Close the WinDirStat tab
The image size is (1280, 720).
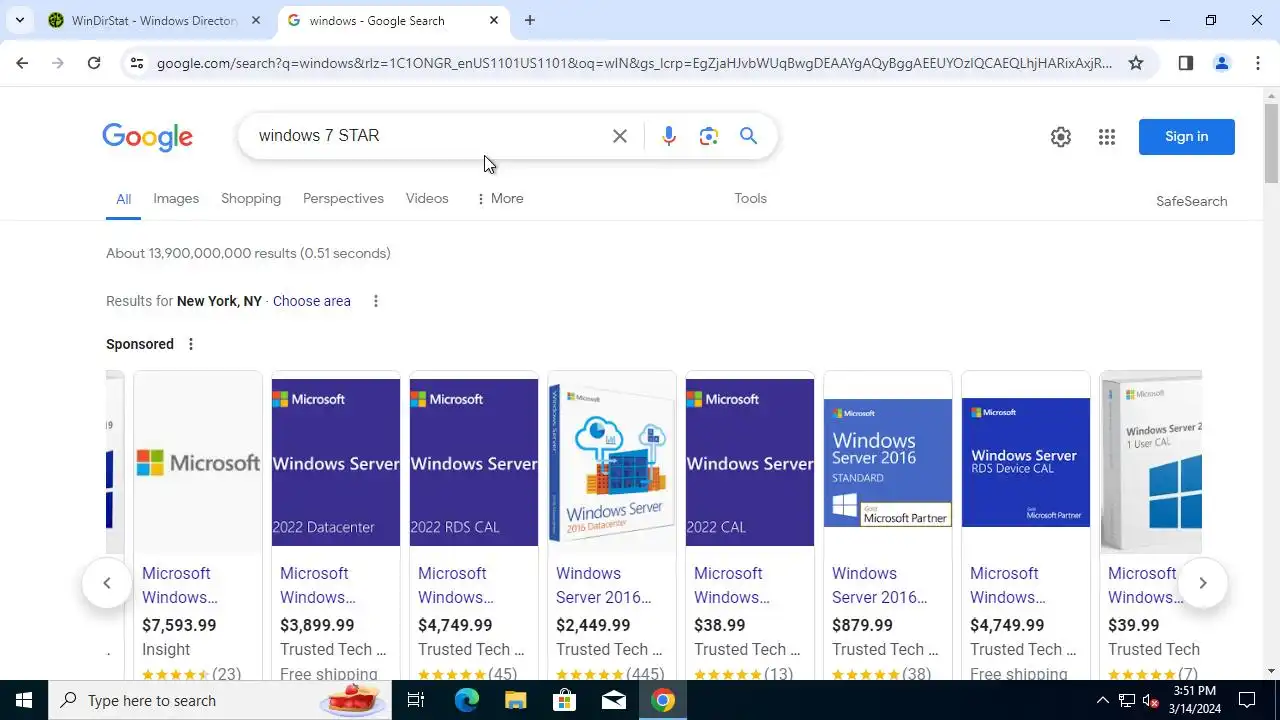coord(256,20)
